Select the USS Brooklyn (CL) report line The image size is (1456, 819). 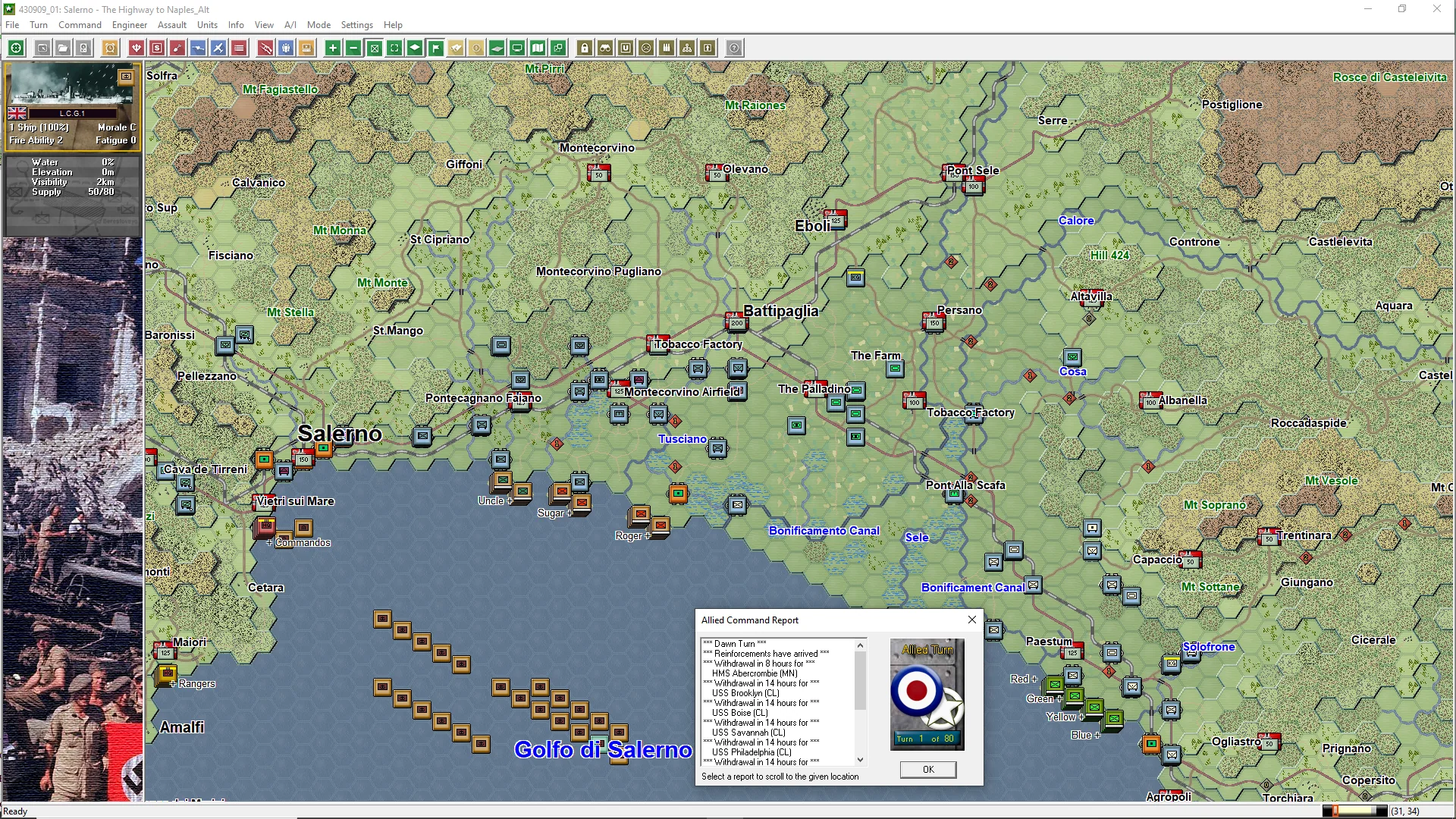point(745,693)
